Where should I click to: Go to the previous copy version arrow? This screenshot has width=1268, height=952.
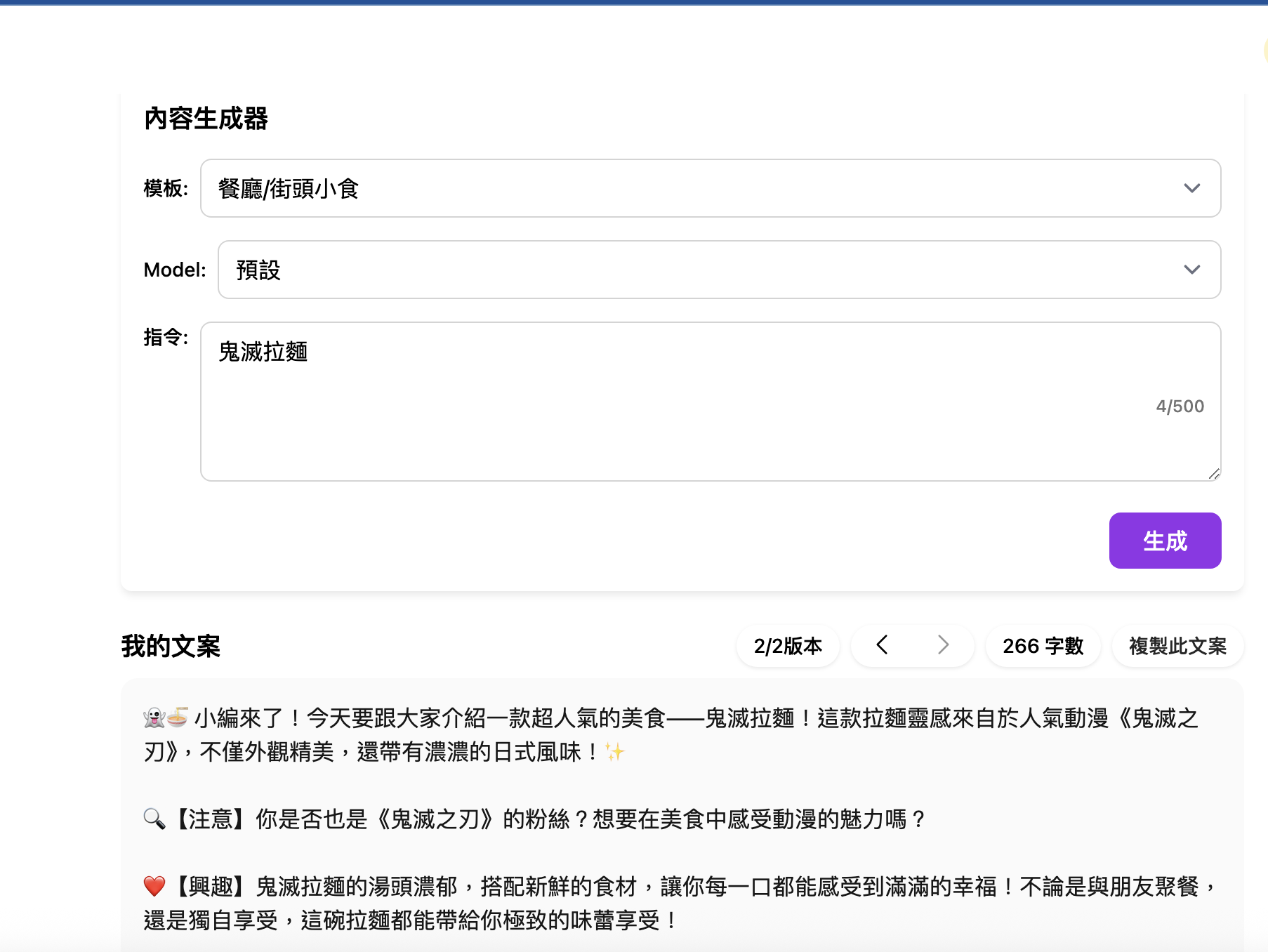883,645
